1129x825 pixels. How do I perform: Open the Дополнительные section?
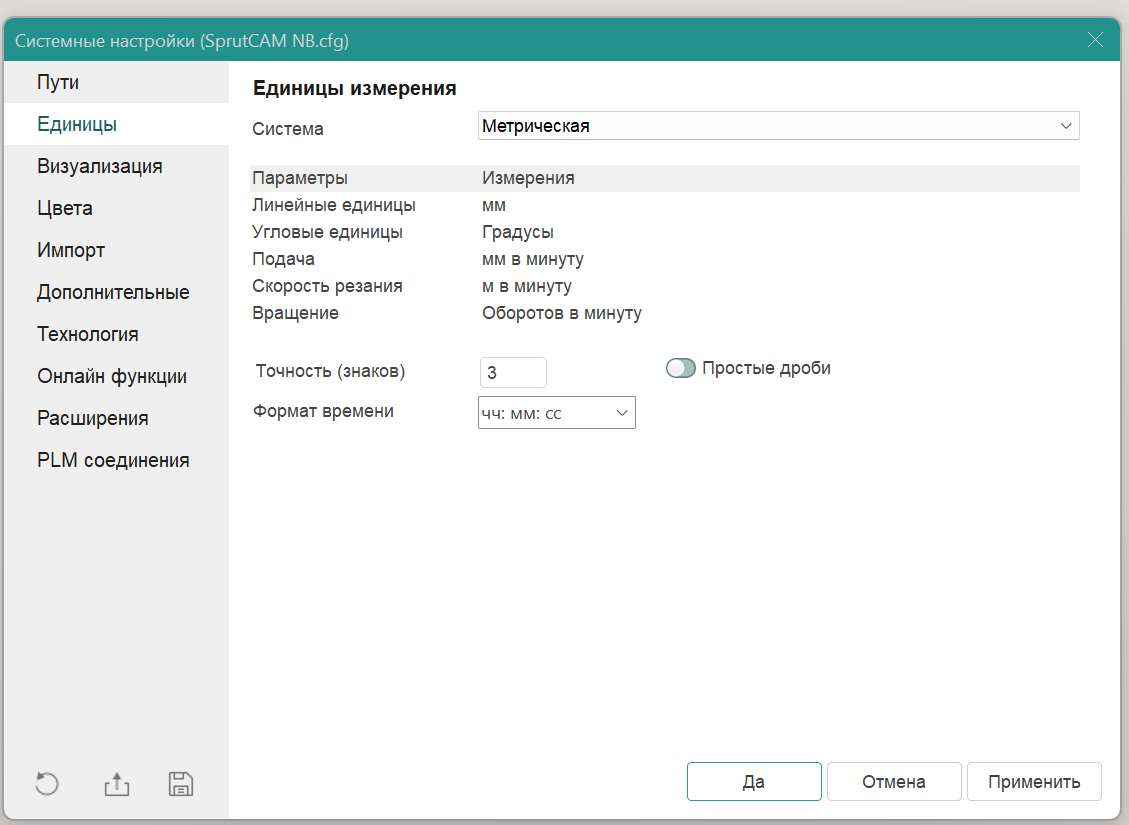pyautogui.click(x=113, y=292)
